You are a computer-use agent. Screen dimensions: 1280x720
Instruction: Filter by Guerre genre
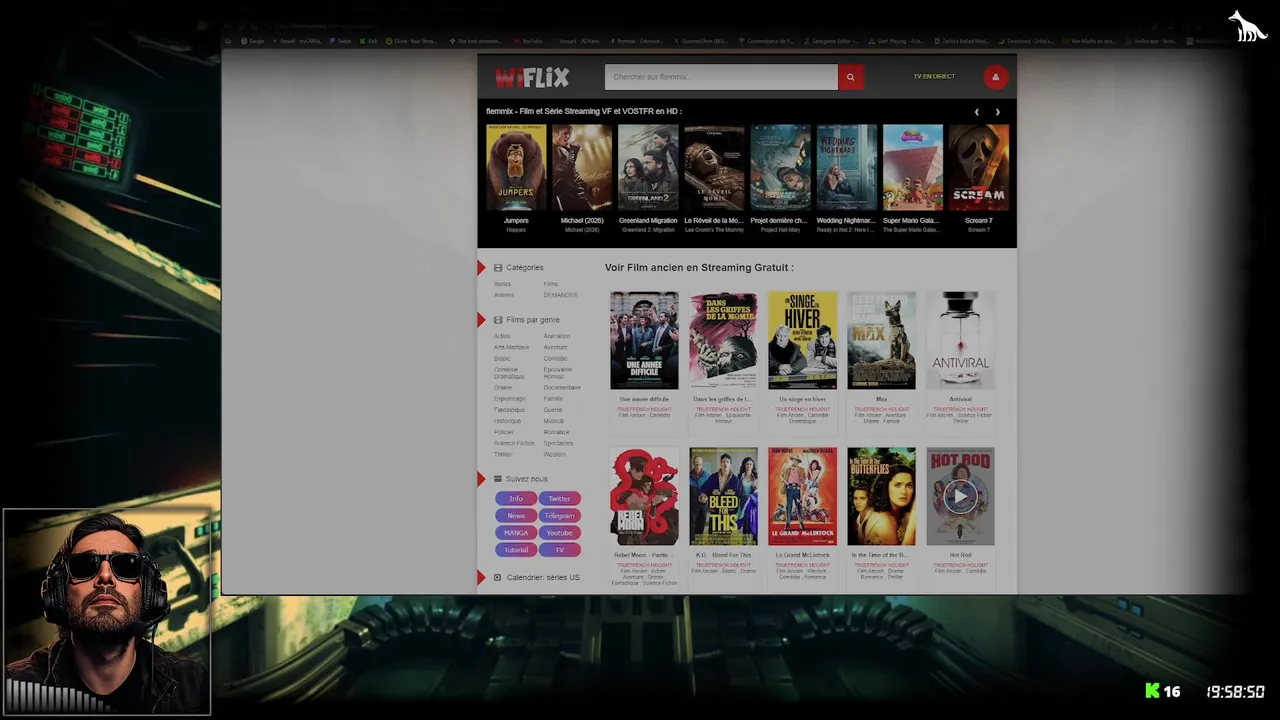click(x=553, y=410)
